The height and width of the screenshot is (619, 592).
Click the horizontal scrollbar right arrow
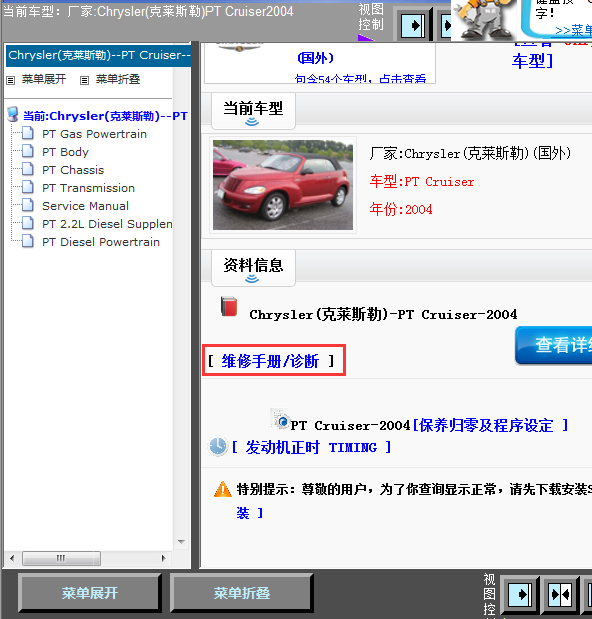(163, 558)
